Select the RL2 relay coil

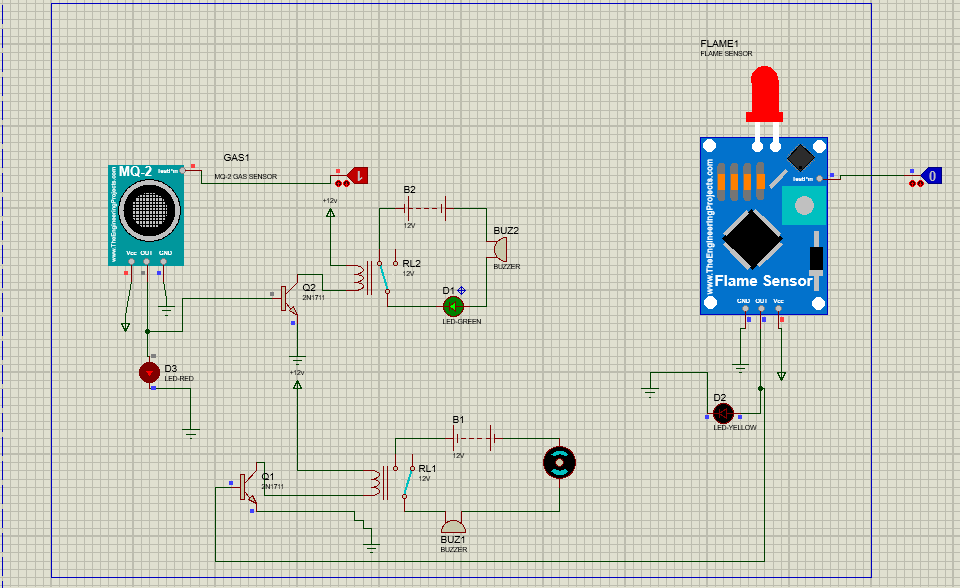361,278
